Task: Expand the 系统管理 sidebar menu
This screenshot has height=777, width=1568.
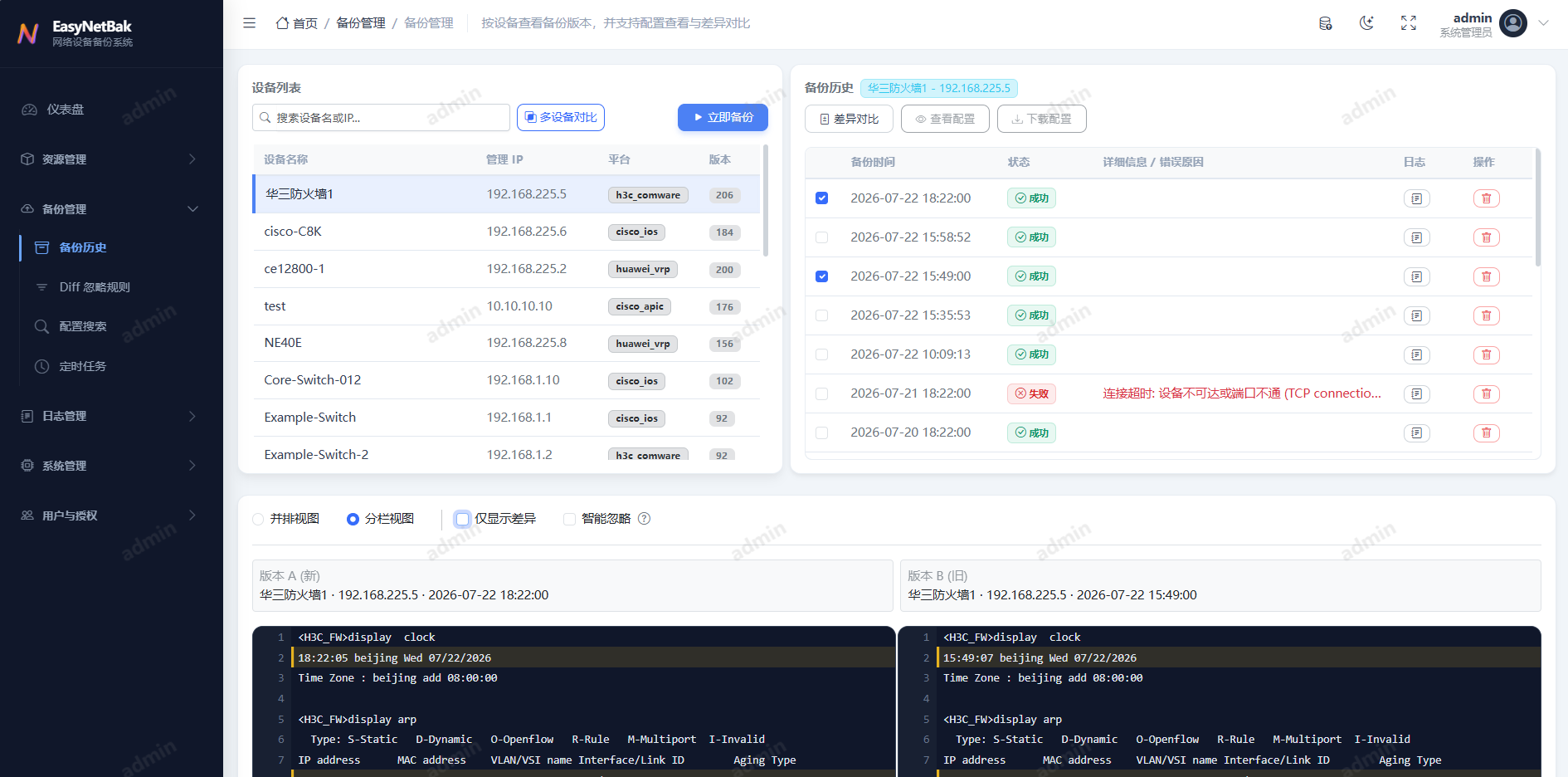Action: click(x=111, y=466)
